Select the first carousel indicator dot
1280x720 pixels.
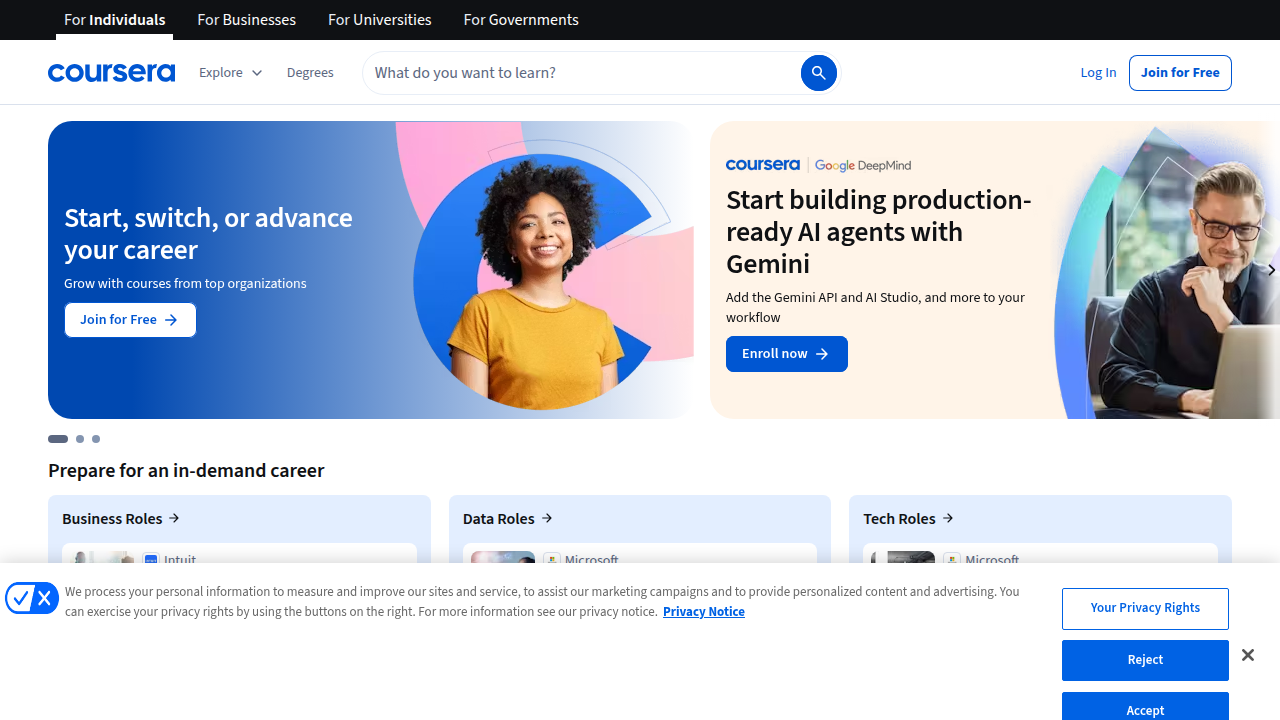(x=58, y=439)
